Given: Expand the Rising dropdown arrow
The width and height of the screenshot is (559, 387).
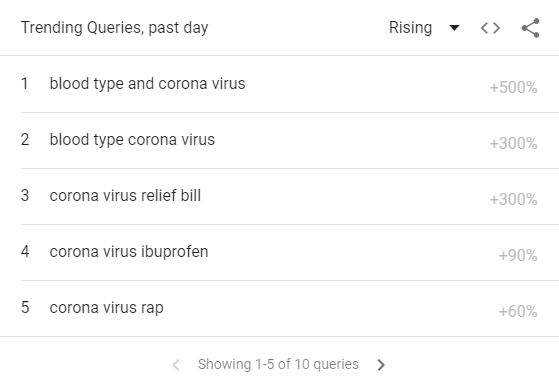Looking at the screenshot, I should click(x=454, y=28).
